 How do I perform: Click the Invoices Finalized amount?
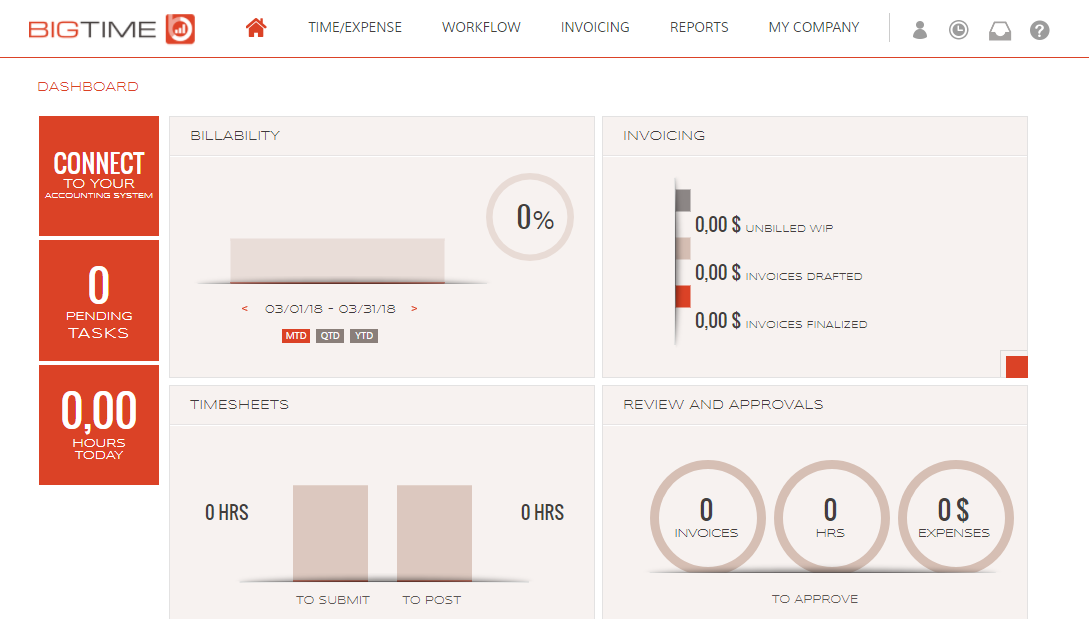(717, 320)
